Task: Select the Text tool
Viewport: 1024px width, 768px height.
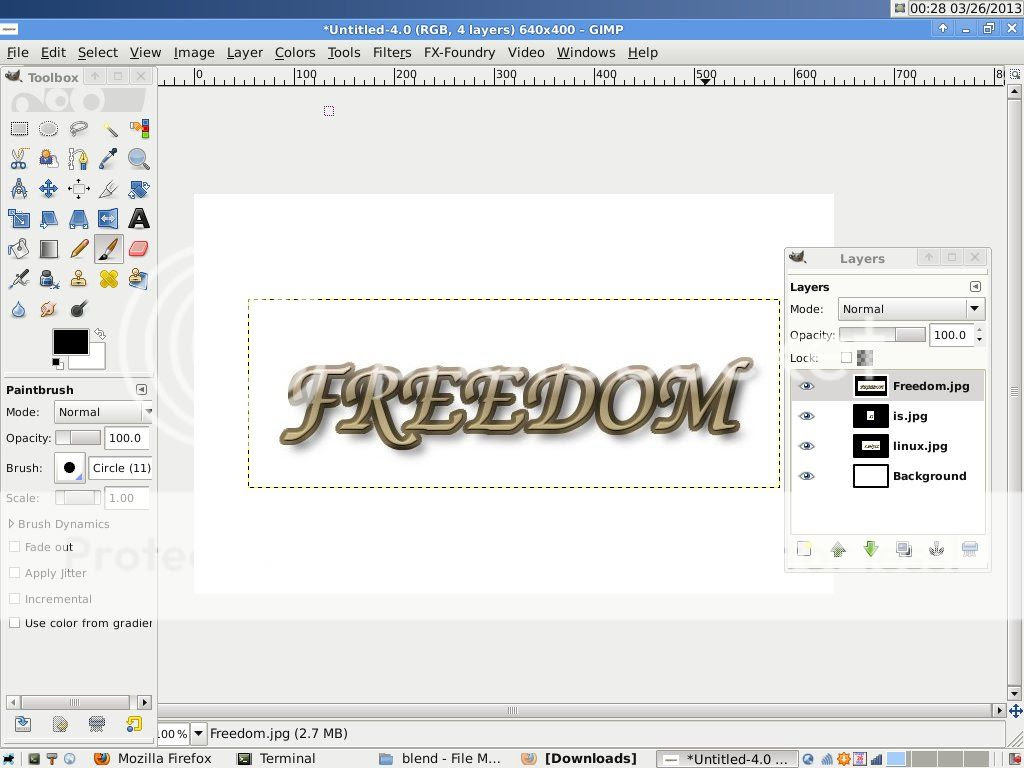Action: 139,219
